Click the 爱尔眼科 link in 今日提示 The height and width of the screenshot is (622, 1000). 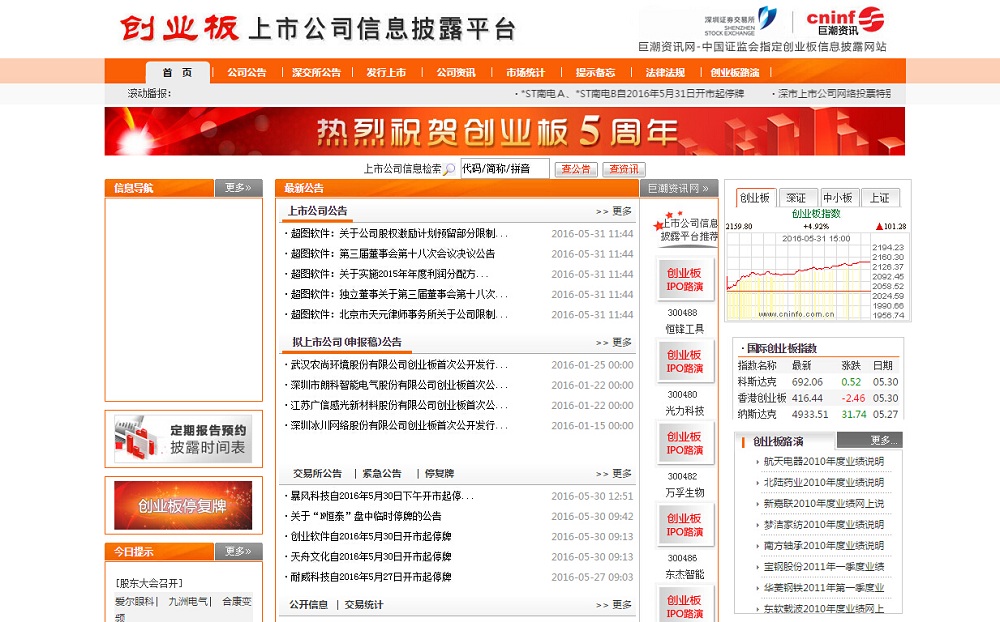pyautogui.click(x=135, y=601)
